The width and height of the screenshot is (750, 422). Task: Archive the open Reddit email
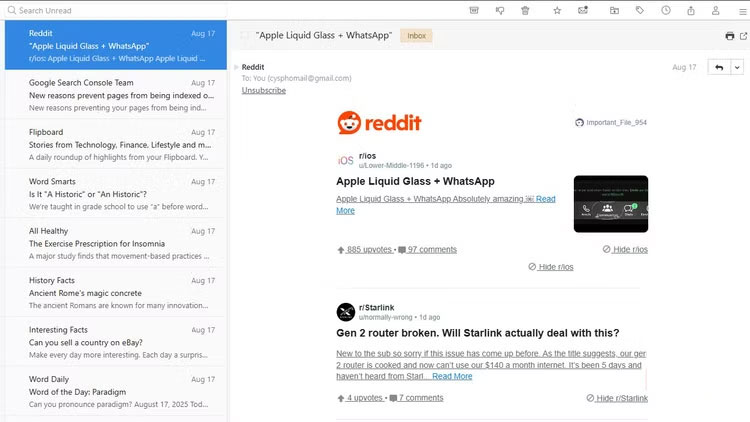473,10
